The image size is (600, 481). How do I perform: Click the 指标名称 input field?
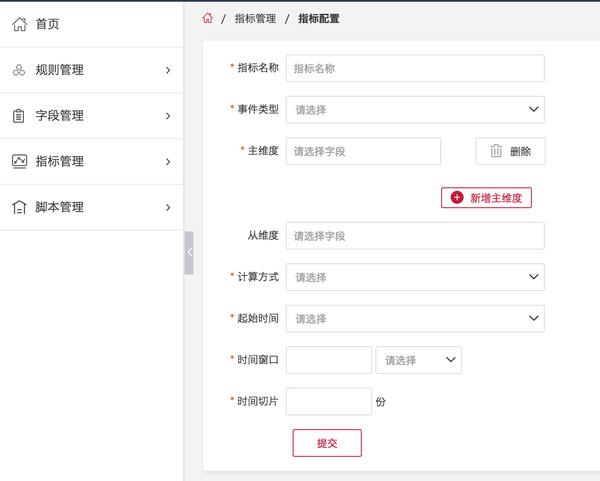coord(415,68)
